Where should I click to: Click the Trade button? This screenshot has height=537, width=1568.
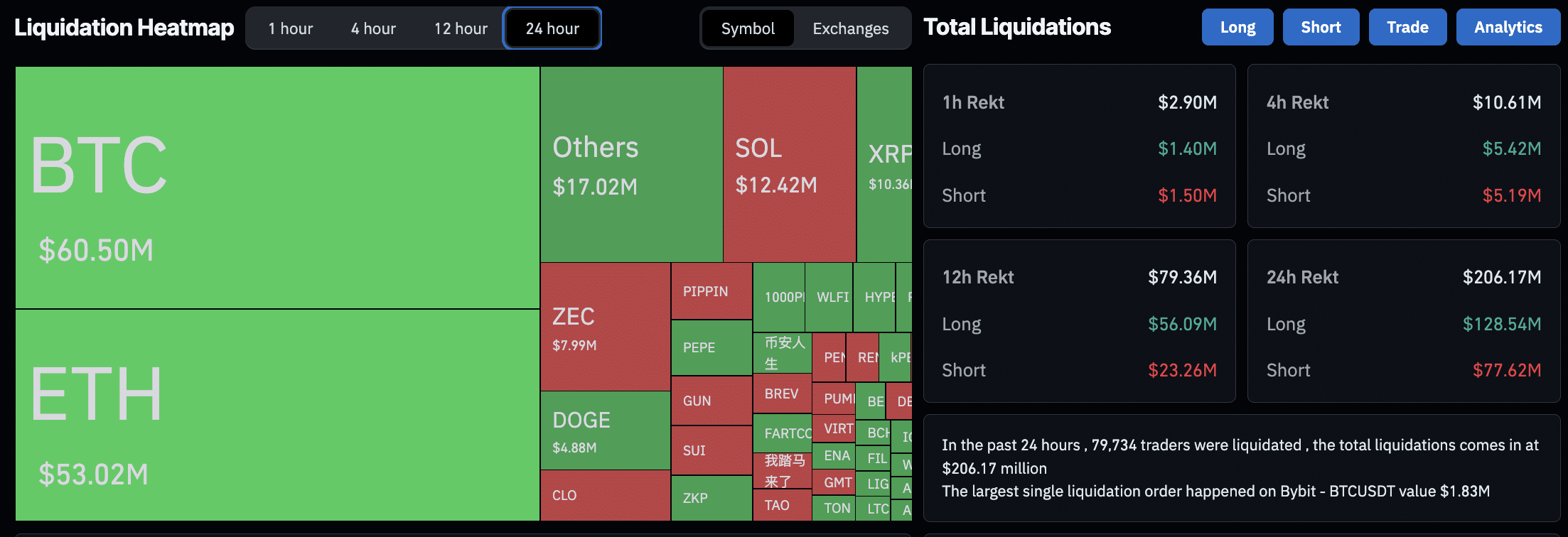click(x=1407, y=26)
